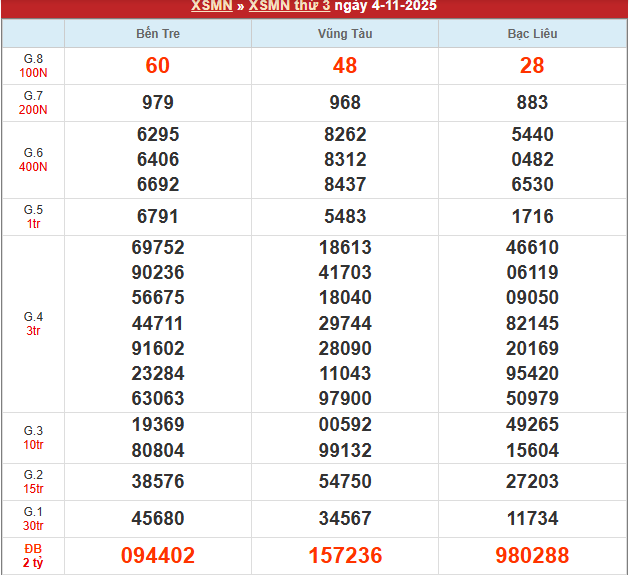
Task: Select G.1 number 11734
Action: 532,518
